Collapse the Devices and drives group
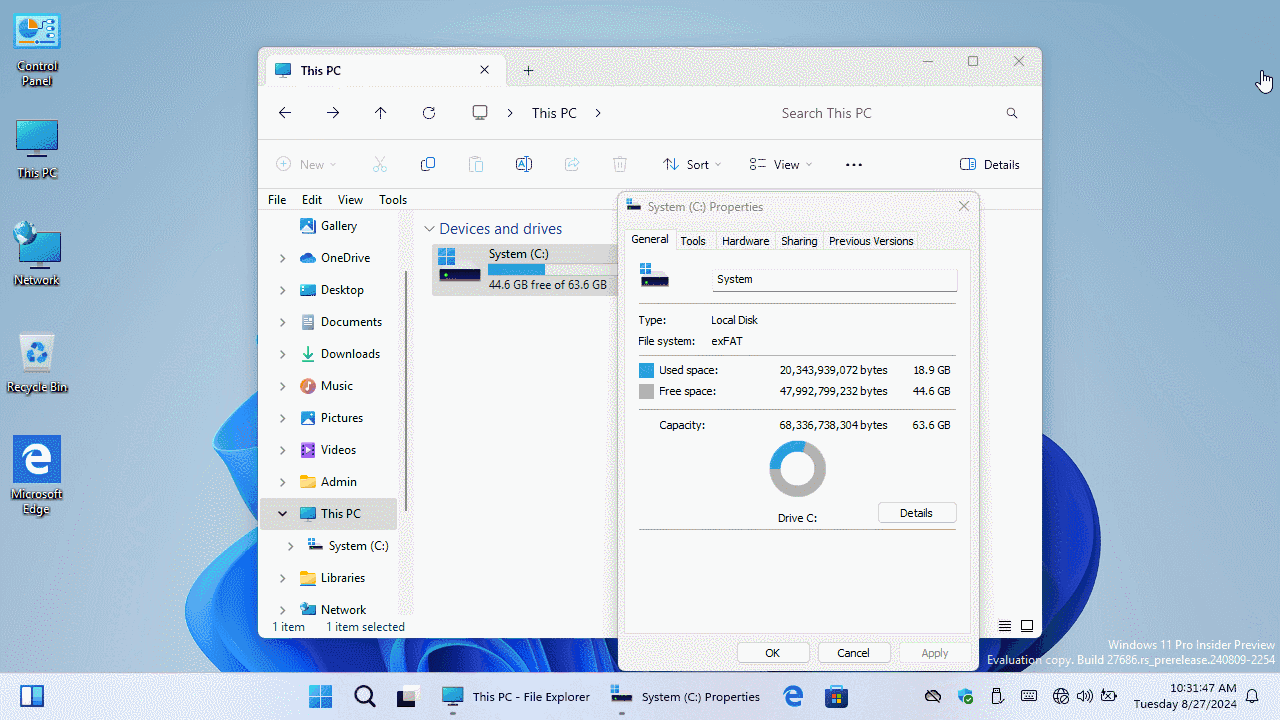 [429, 229]
